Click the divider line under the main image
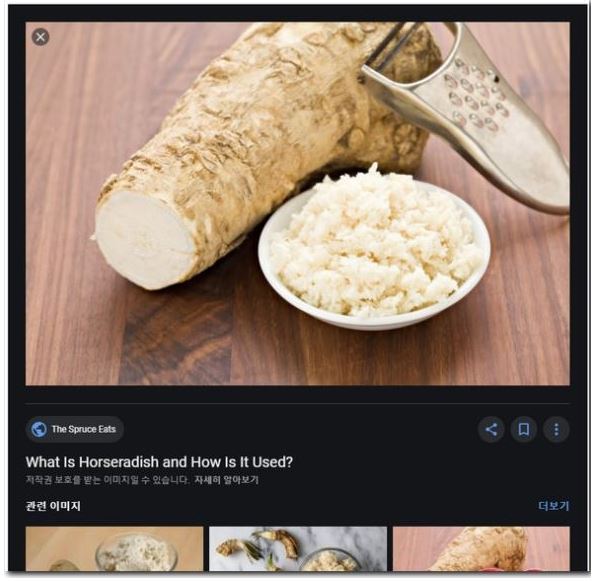The width and height of the screenshot is (596, 581). pos(298,403)
